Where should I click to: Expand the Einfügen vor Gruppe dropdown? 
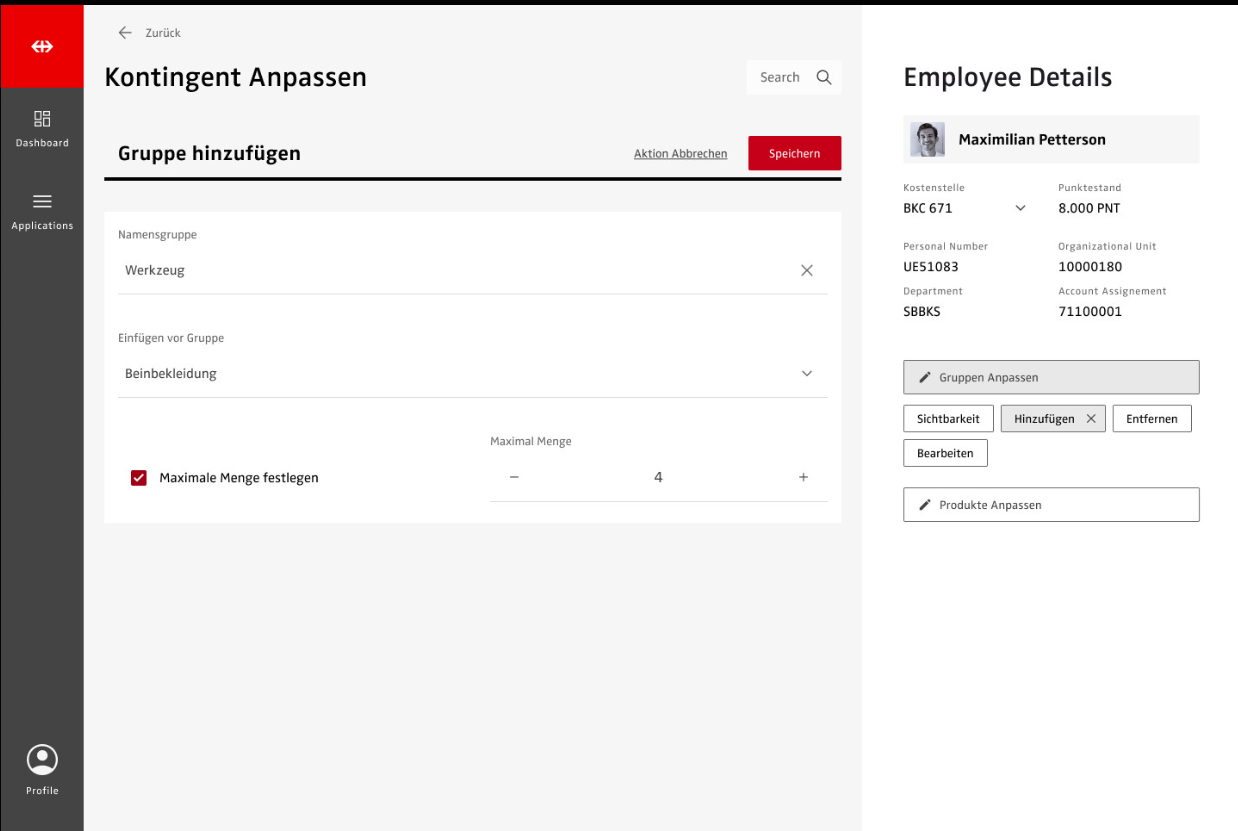click(x=807, y=374)
